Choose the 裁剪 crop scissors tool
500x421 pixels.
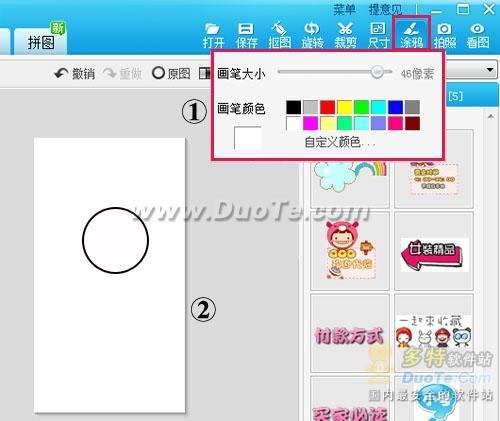click(x=345, y=36)
